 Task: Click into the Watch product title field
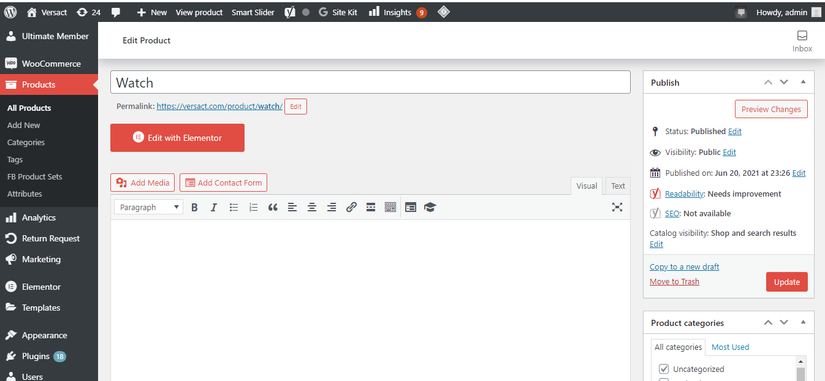coord(370,83)
